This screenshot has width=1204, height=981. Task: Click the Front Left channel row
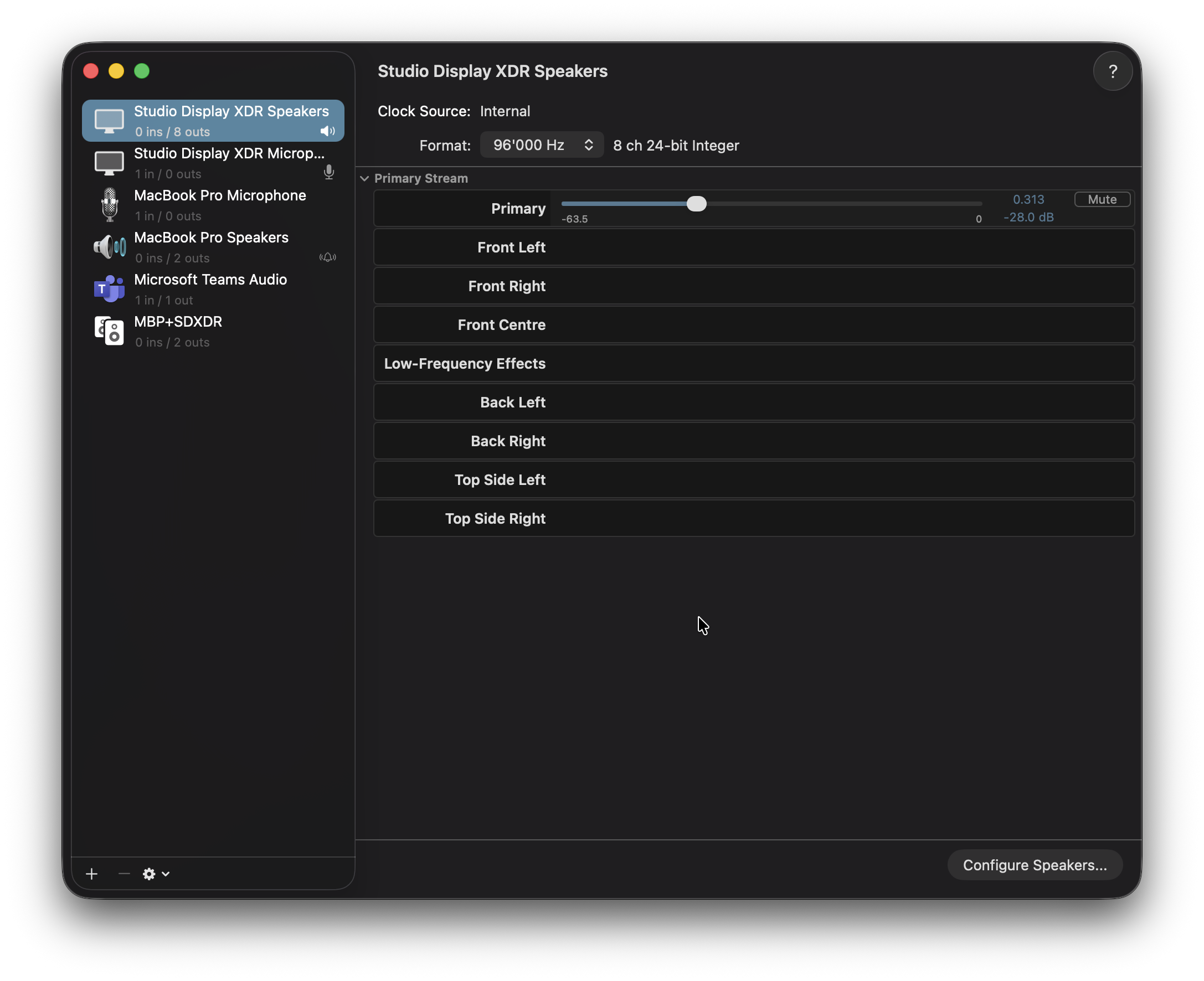[754, 247]
